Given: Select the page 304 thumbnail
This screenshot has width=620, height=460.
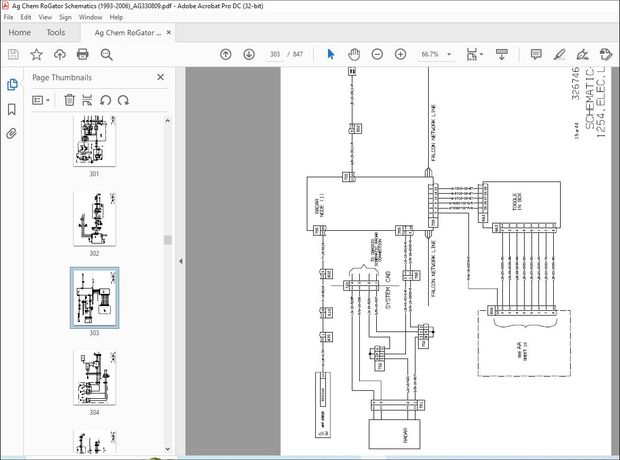Looking at the screenshot, I should tap(95, 378).
